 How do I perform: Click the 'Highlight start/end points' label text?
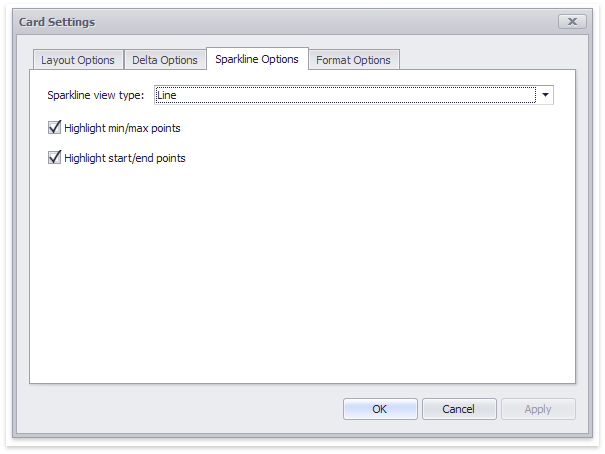[x=125, y=158]
